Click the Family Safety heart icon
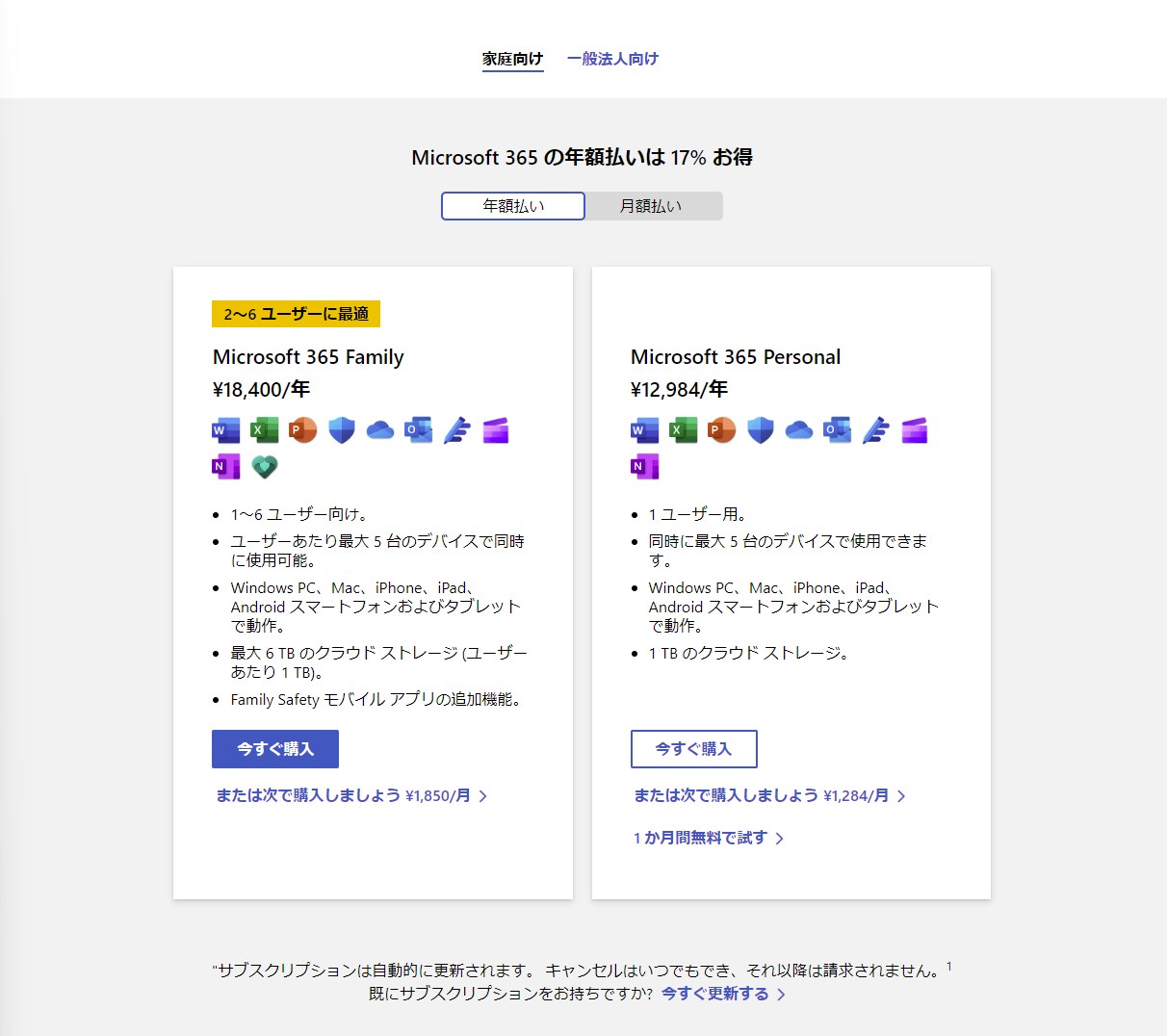 (x=265, y=467)
